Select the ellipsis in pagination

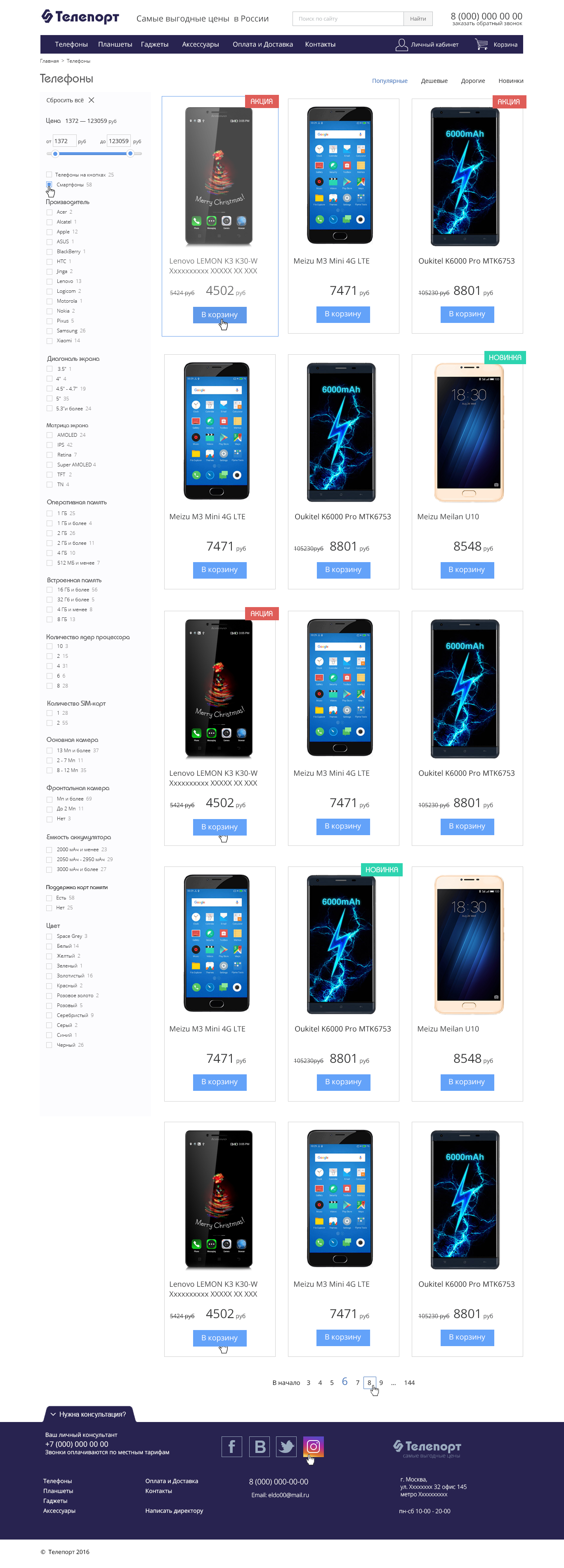(394, 1382)
